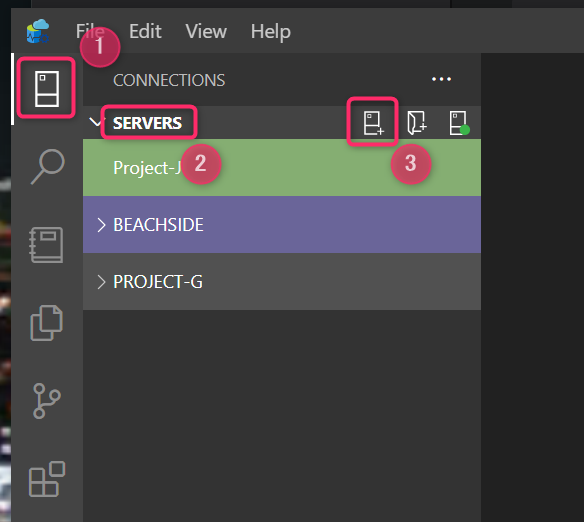Viewport: 584px width, 522px height.
Task: Click the New Connection server icon
Action: tap(373, 123)
